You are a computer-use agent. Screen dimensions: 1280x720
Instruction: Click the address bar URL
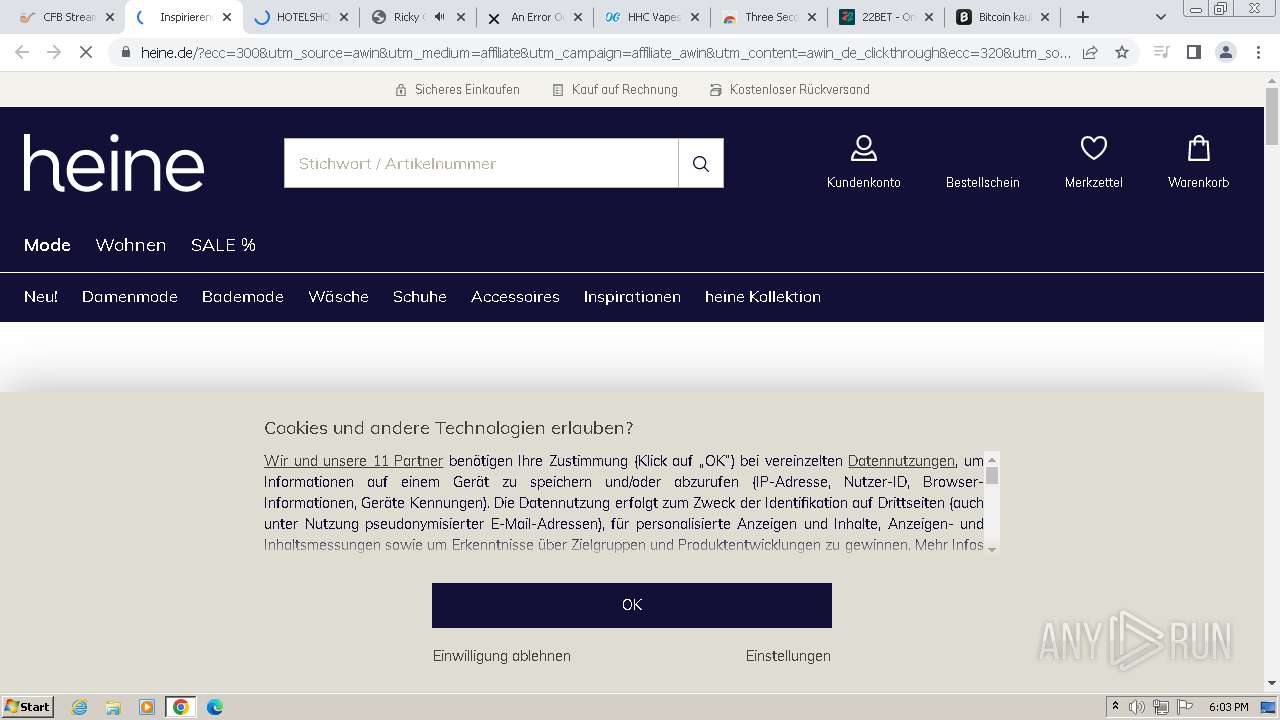click(605, 52)
